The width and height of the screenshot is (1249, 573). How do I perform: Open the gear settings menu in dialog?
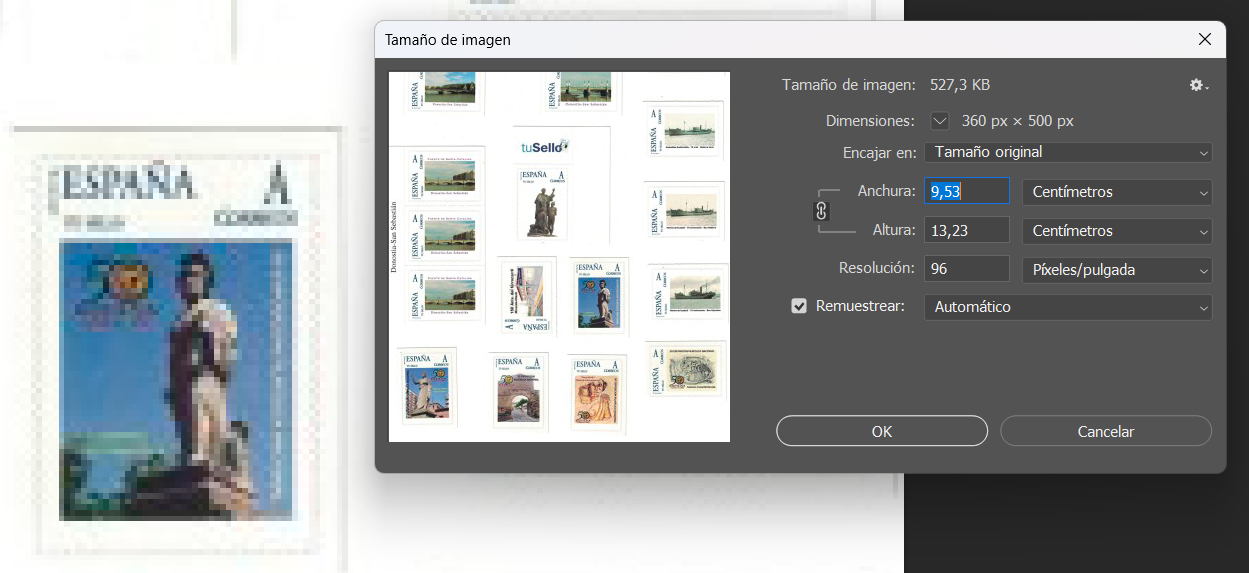[1197, 86]
